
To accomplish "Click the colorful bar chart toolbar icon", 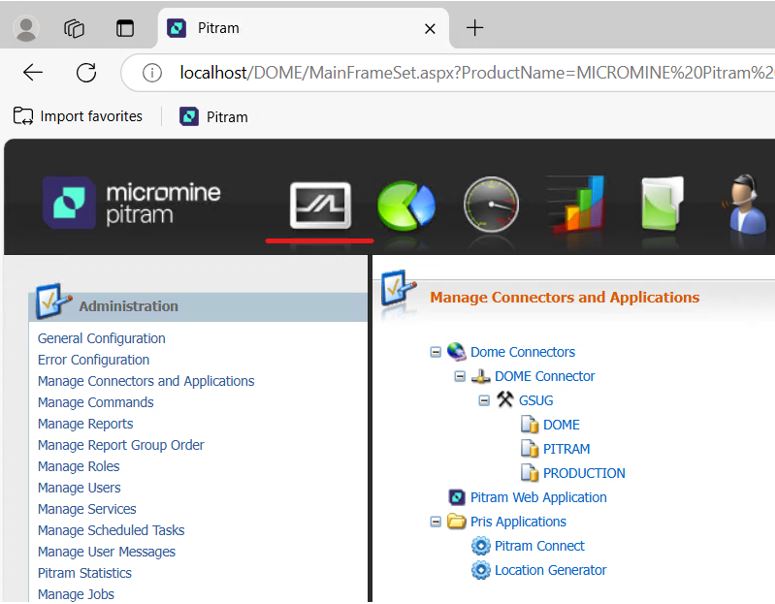I will 576,204.
